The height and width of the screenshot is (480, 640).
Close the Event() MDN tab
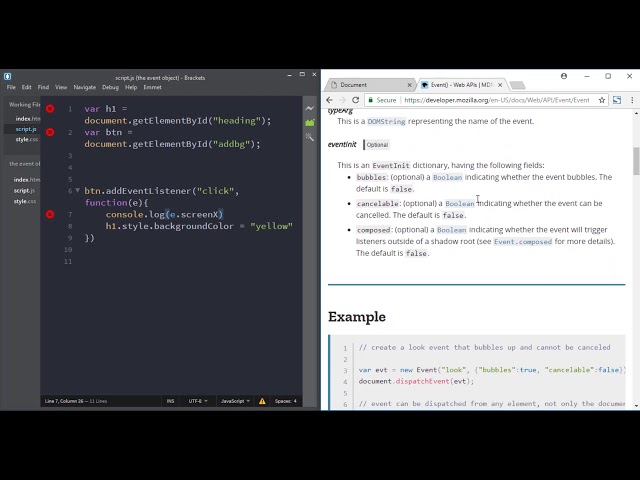click(x=500, y=85)
